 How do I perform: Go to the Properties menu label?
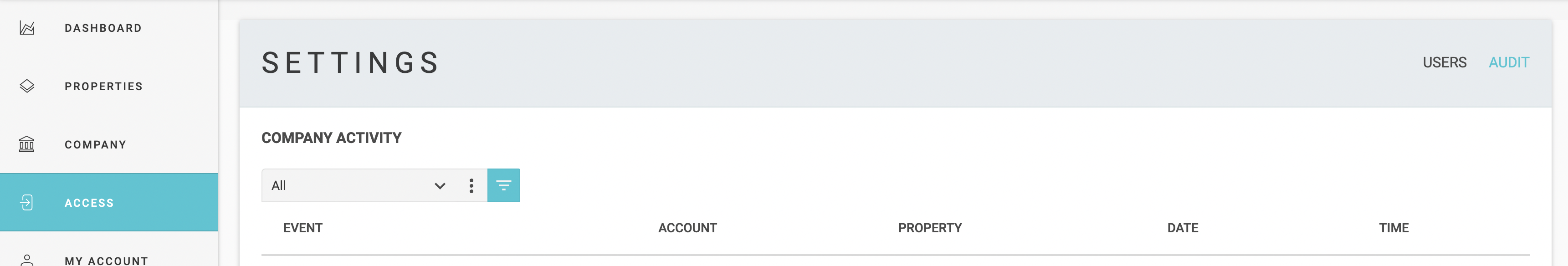click(103, 87)
